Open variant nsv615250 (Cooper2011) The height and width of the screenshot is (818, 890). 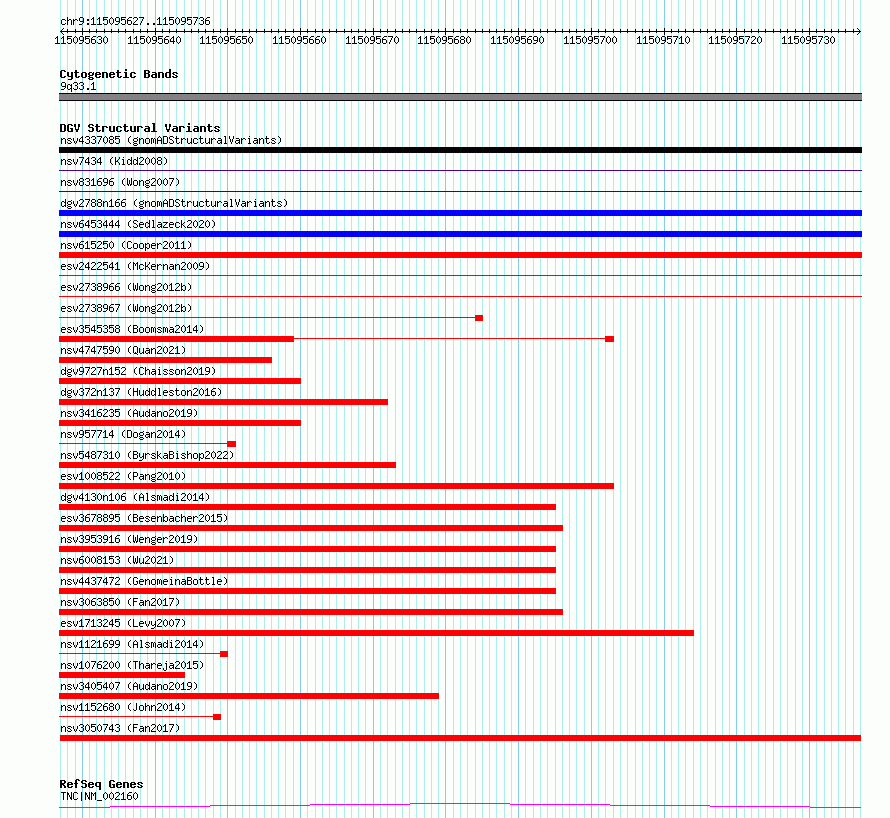coord(126,245)
